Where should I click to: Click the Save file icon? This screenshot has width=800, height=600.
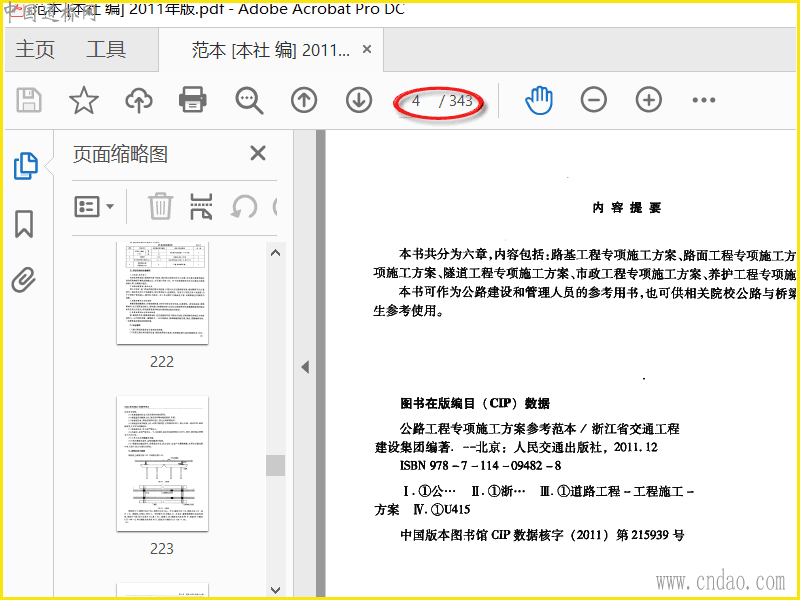click(29, 100)
